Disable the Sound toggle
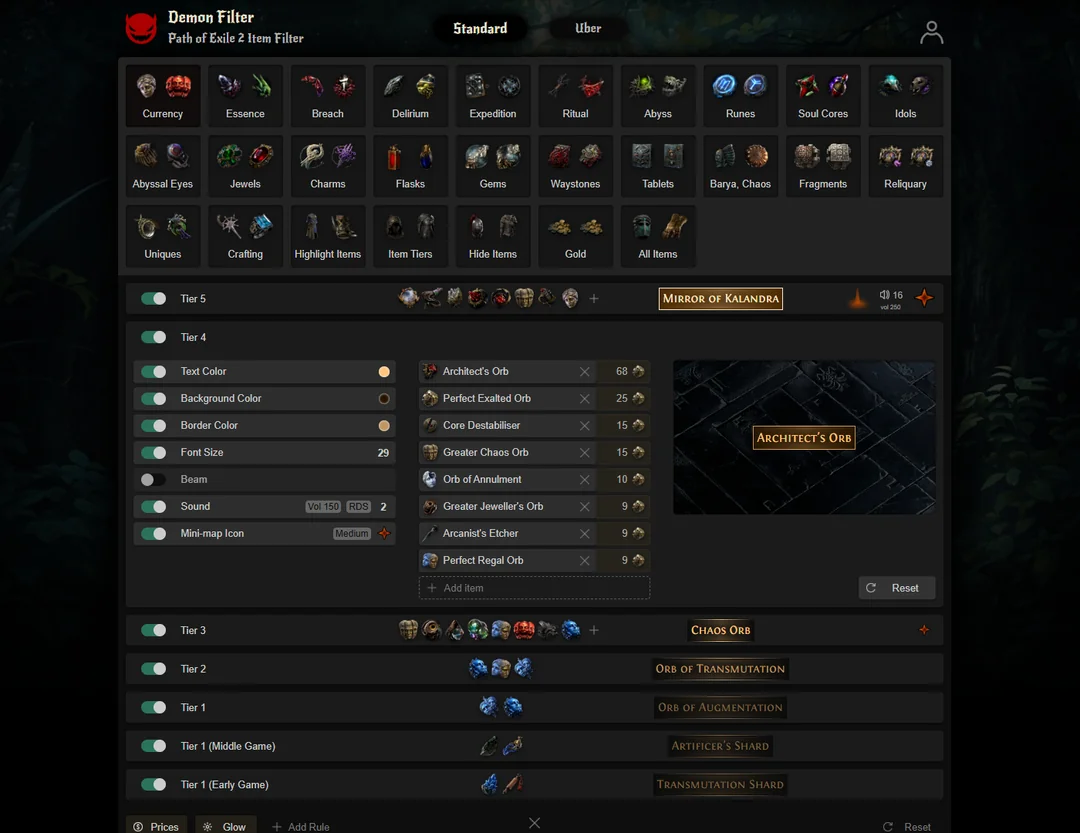 click(x=154, y=506)
